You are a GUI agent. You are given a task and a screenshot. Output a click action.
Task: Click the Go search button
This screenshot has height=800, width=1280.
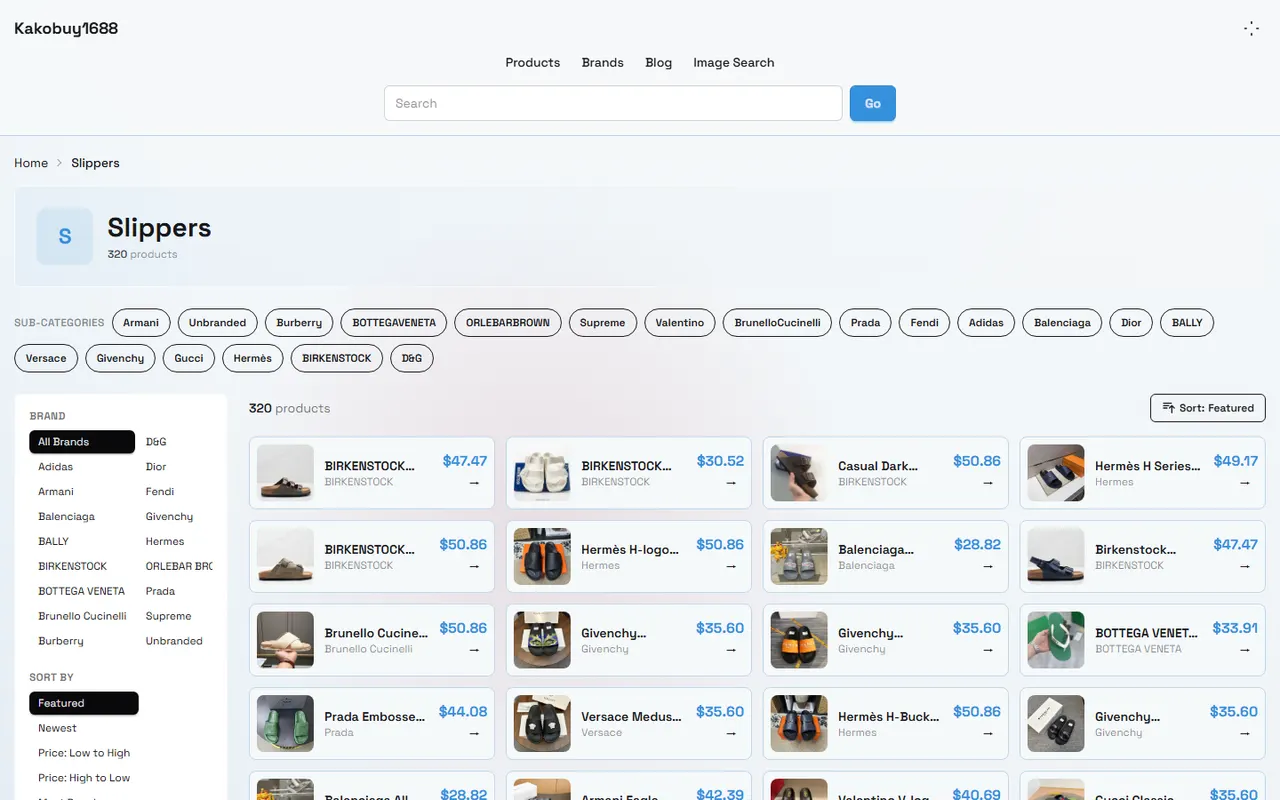point(873,103)
